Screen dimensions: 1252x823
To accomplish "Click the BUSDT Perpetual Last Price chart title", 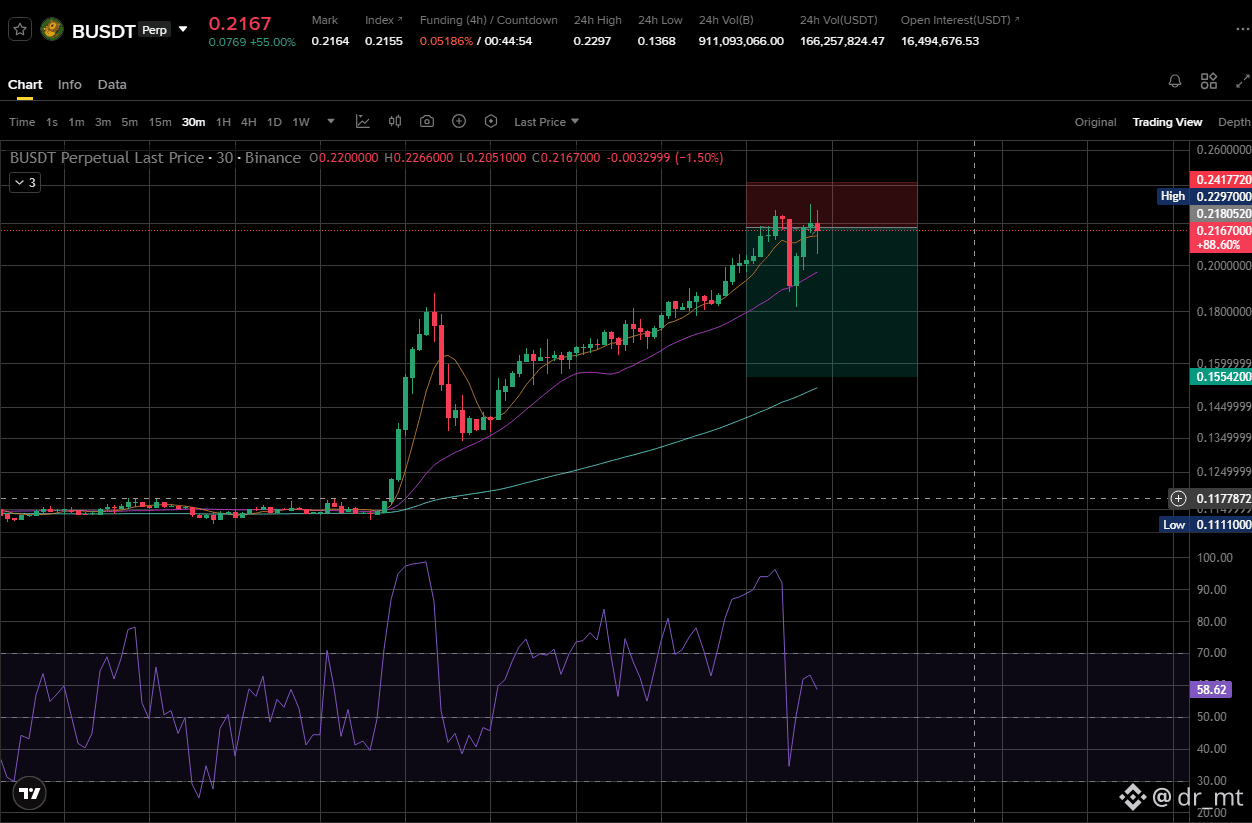I will click(x=155, y=158).
